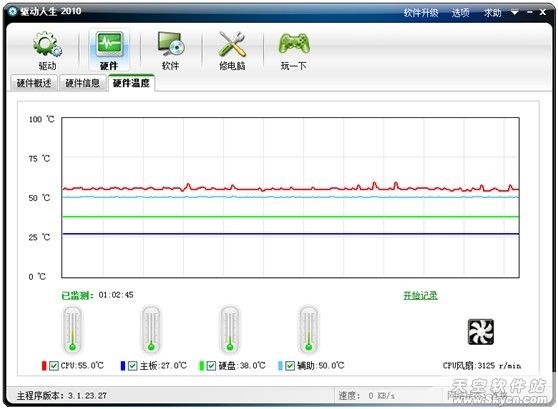This screenshot has height=409, width=558.
Task: Open the 选项 options menu
Action: pyautogui.click(x=460, y=13)
